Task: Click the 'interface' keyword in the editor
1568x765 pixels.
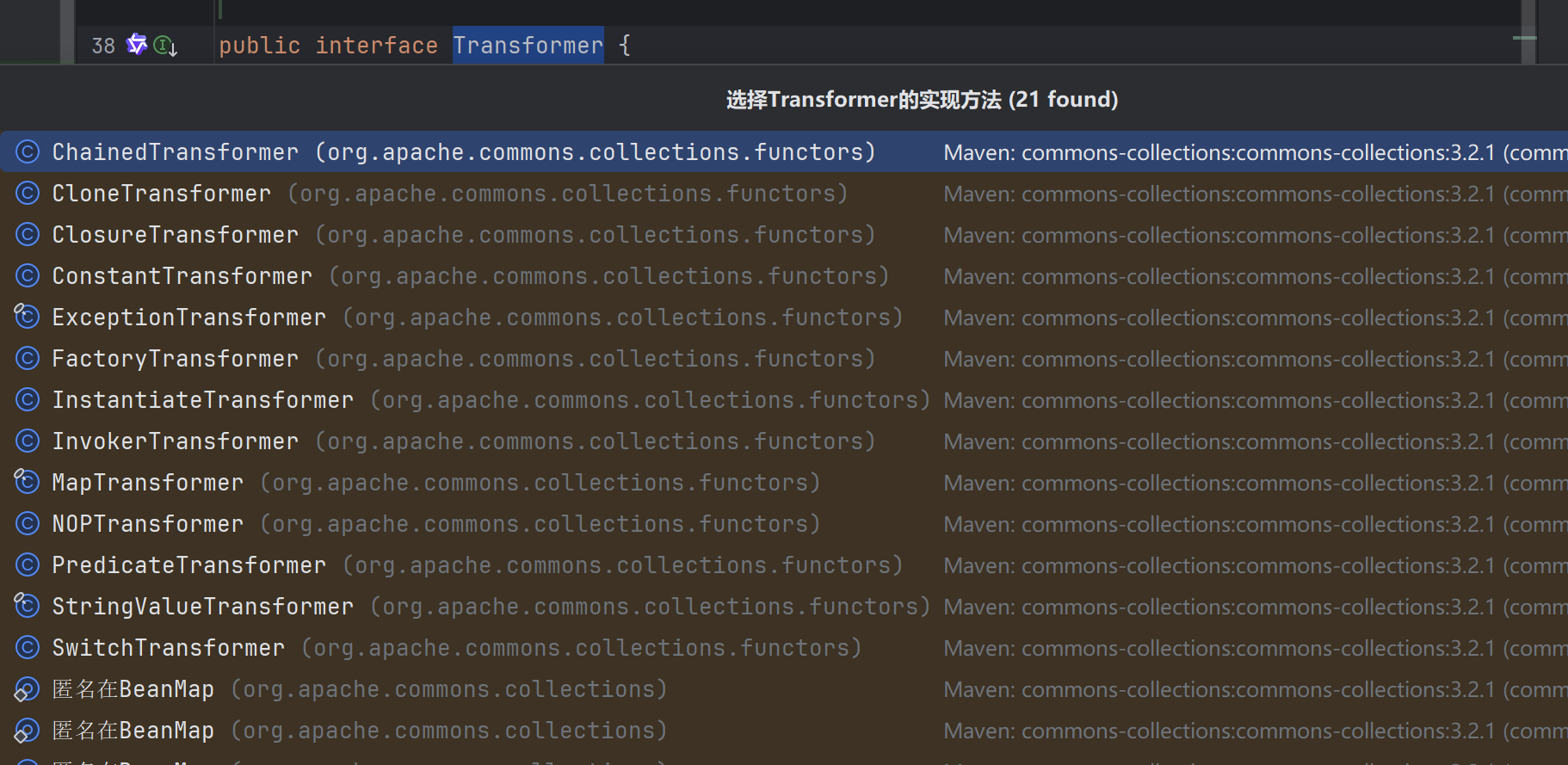Action: [376, 46]
